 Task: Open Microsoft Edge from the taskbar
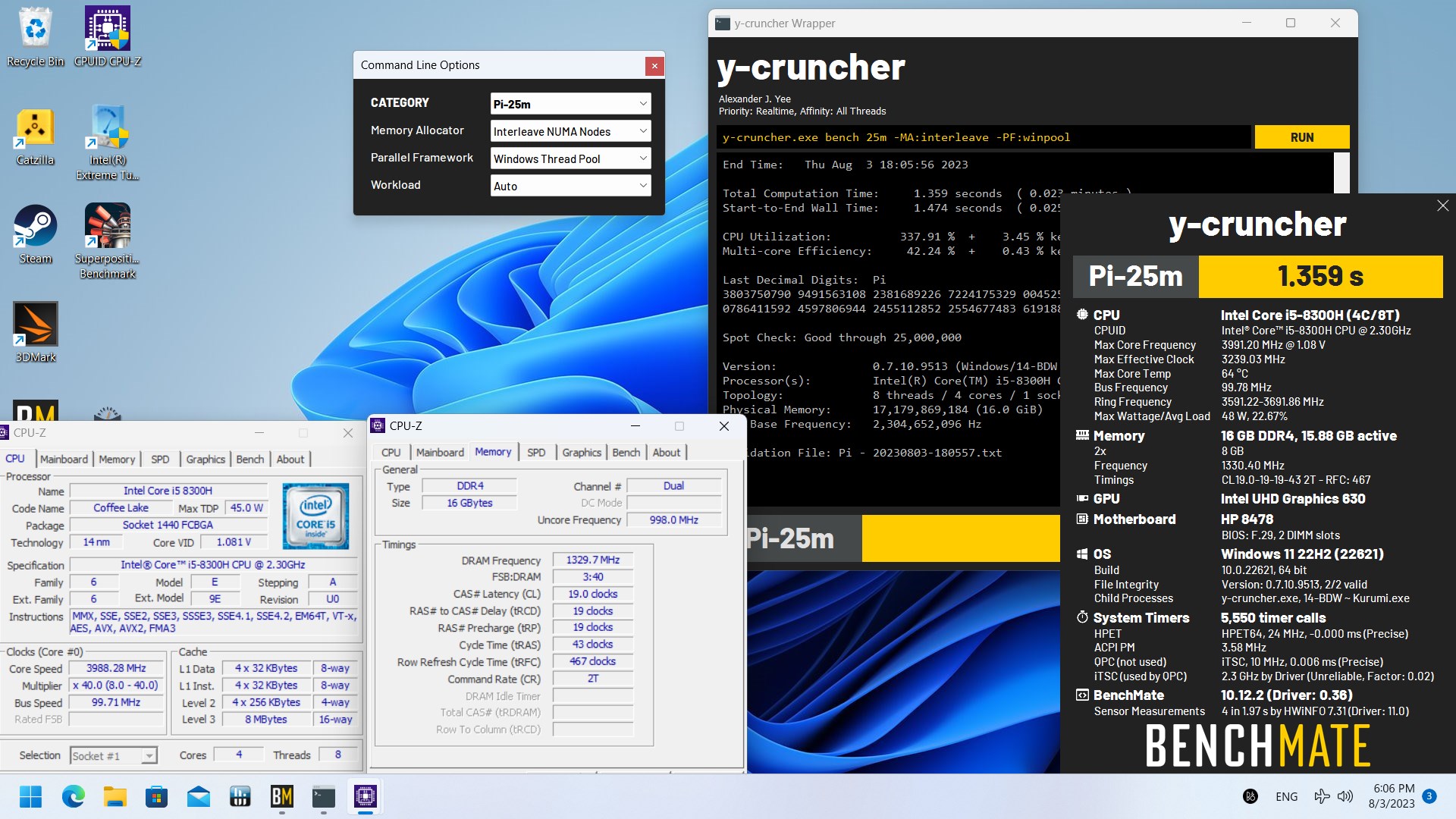pyautogui.click(x=74, y=796)
